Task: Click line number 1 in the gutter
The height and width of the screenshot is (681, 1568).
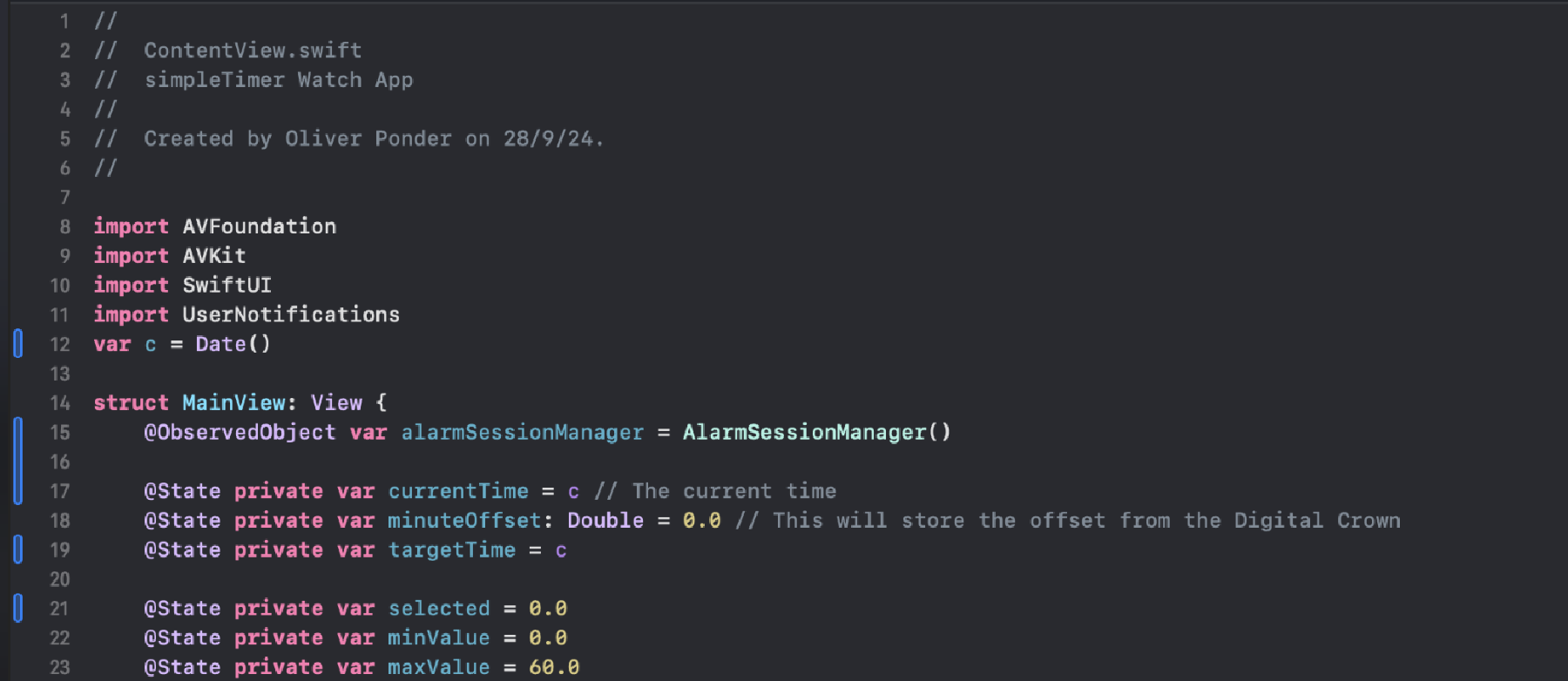Action: point(64,21)
